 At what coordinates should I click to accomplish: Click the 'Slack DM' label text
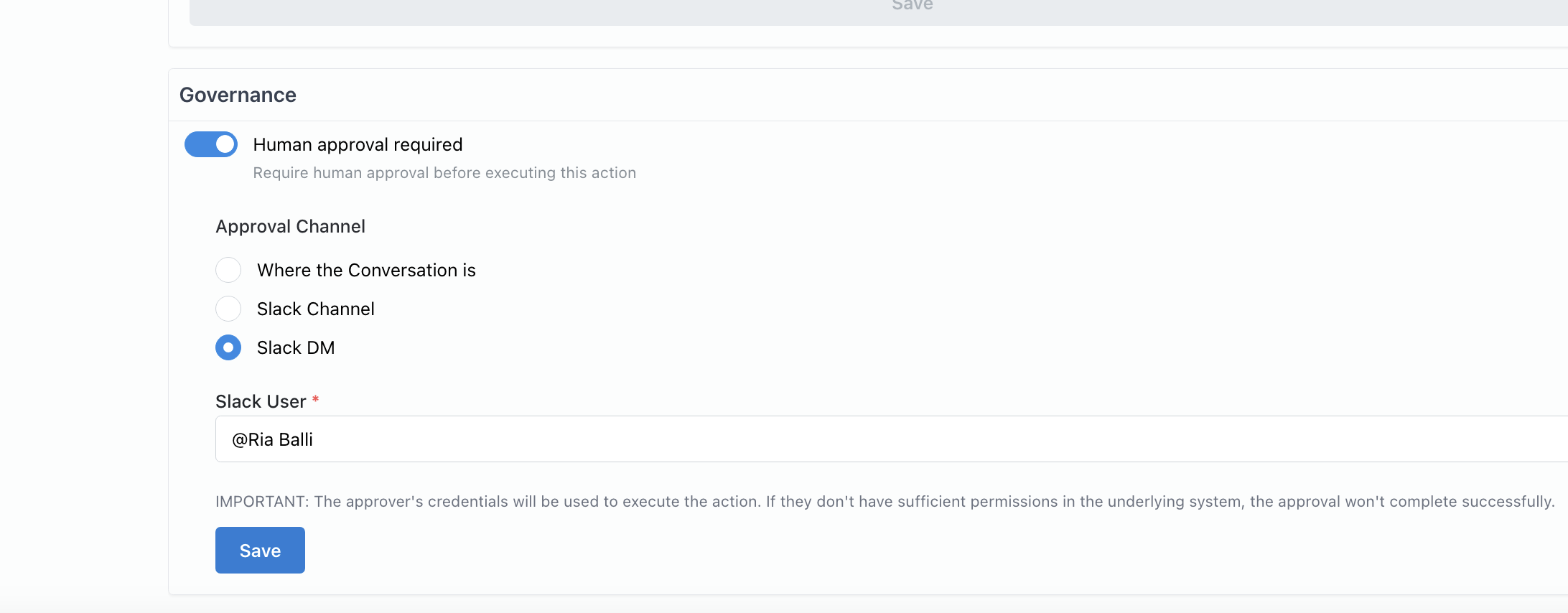(x=296, y=347)
